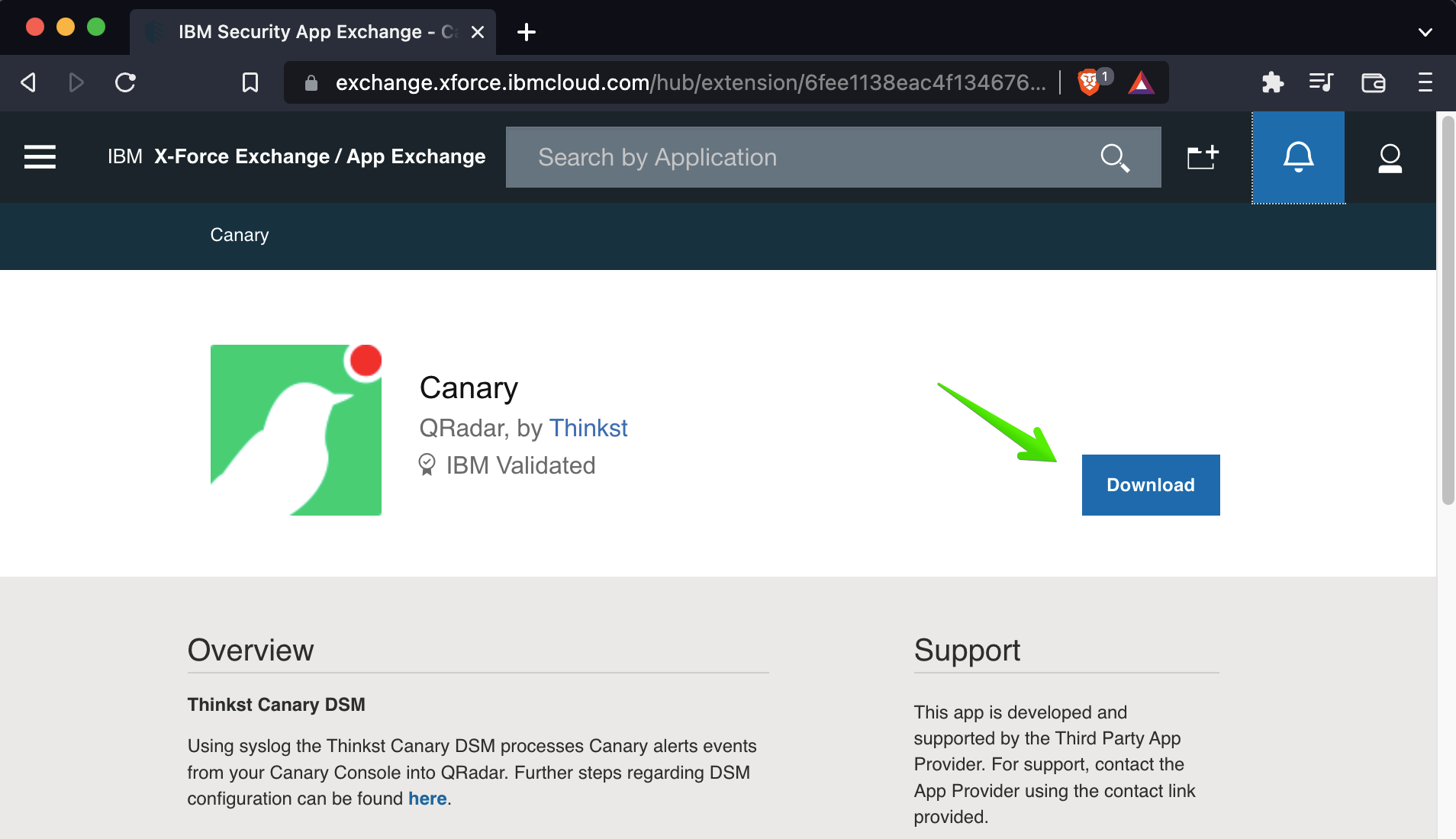Click the Support section heading
This screenshot has height=839, width=1456.
click(x=967, y=650)
